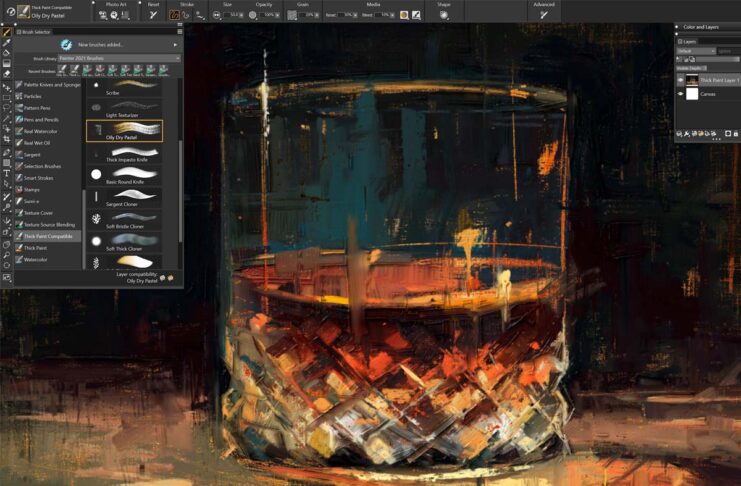Open the layer composite method dropdown
This screenshot has width=741, height=486.
696,51
